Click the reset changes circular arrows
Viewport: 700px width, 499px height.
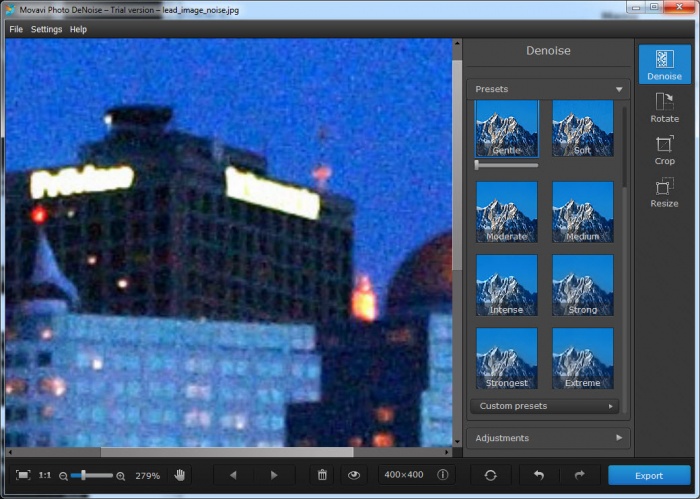490,475
